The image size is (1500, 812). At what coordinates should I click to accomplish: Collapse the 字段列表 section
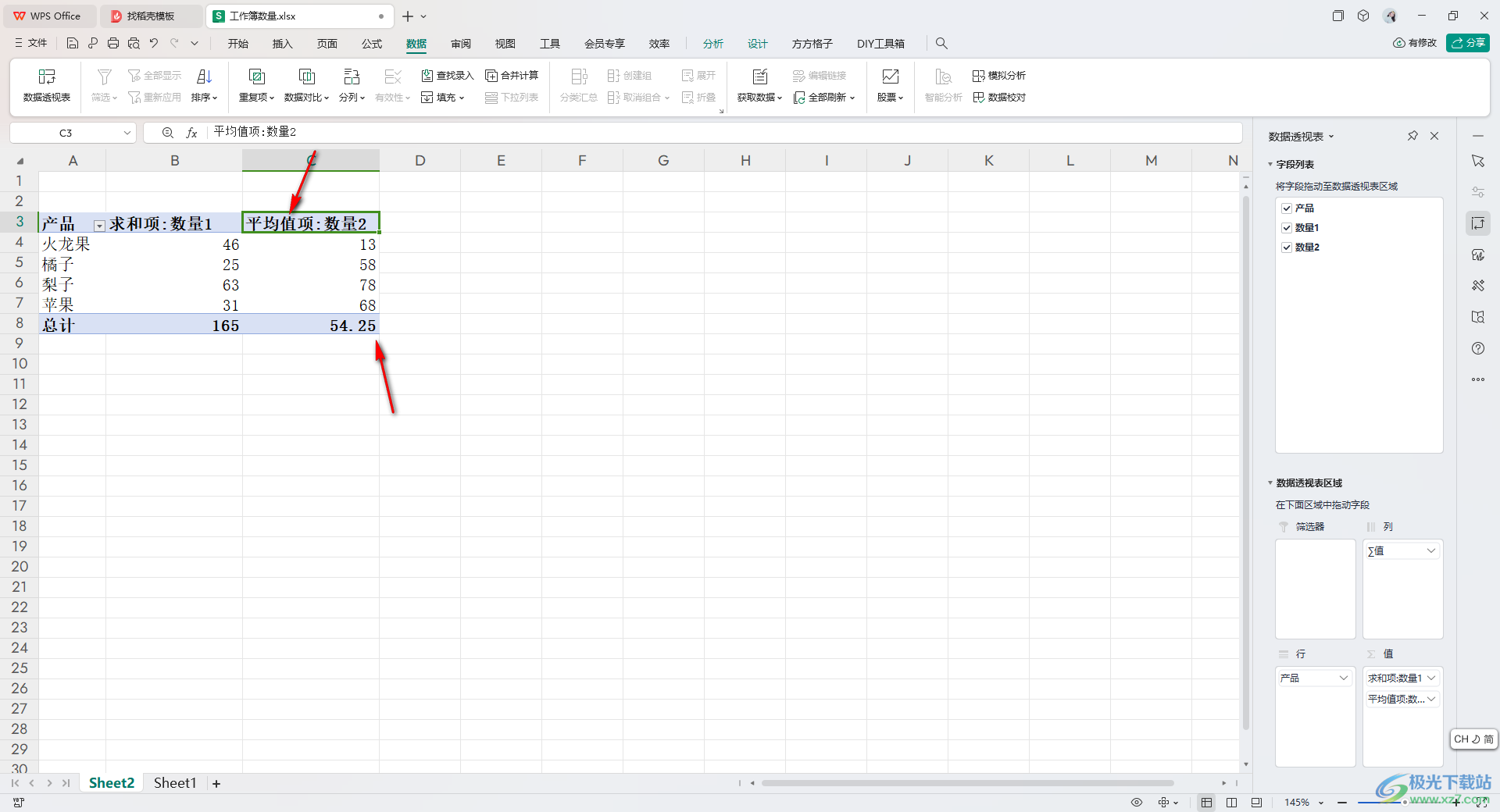[x=1270, y=165]
